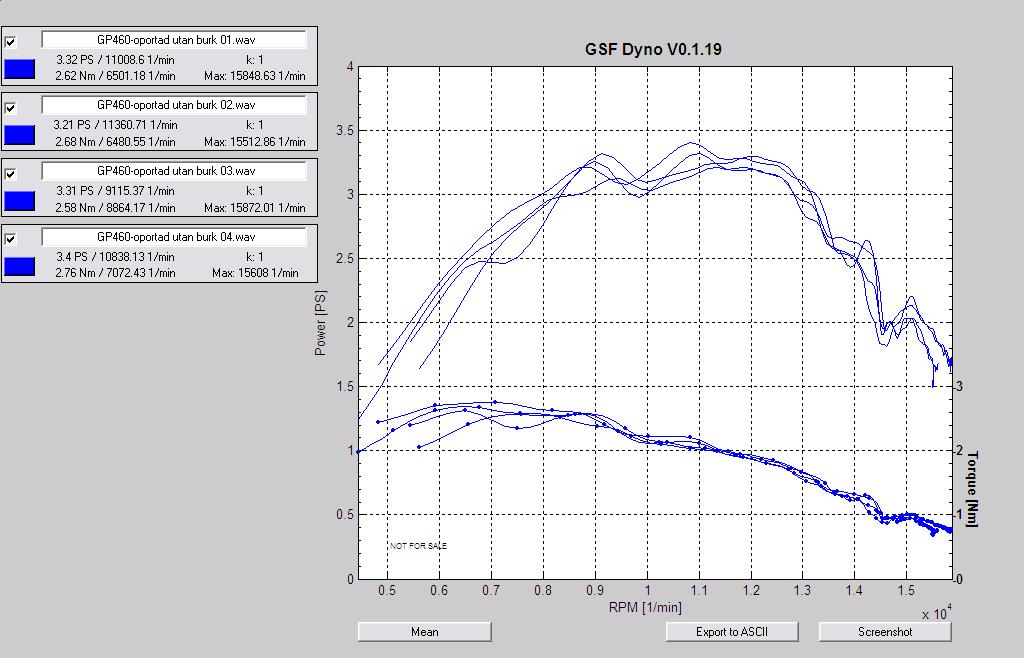This screenshot has height=658, width=1024.
Task: Take a capture with the Screenshot button
Action: 885,632
